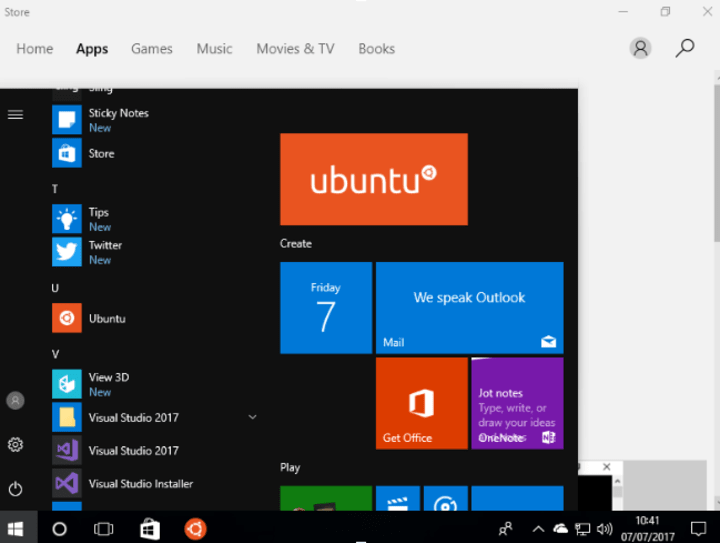The image size is (720, 543).
Task: Open the Friday 7 calendar tile
Action: tap(326, 308)
